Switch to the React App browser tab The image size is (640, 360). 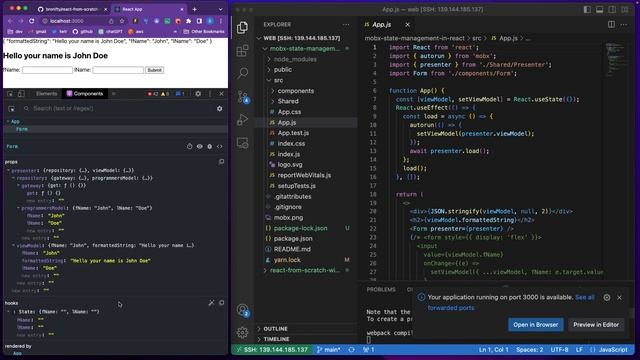[149, 9]
